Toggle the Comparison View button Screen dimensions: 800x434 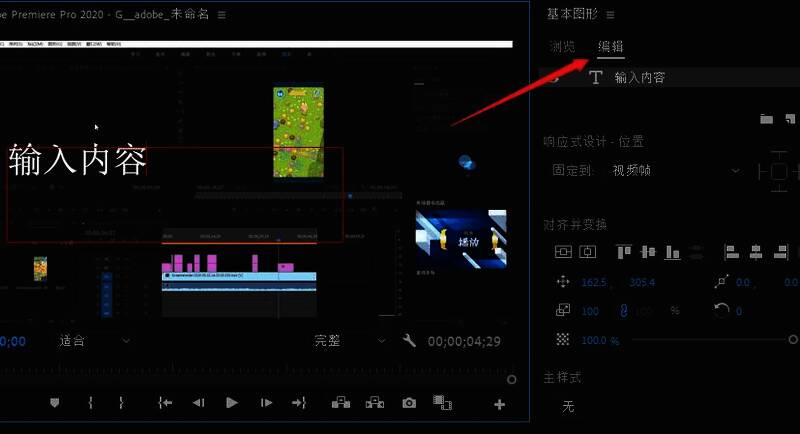pyautogui.click(x=441, y=403)
